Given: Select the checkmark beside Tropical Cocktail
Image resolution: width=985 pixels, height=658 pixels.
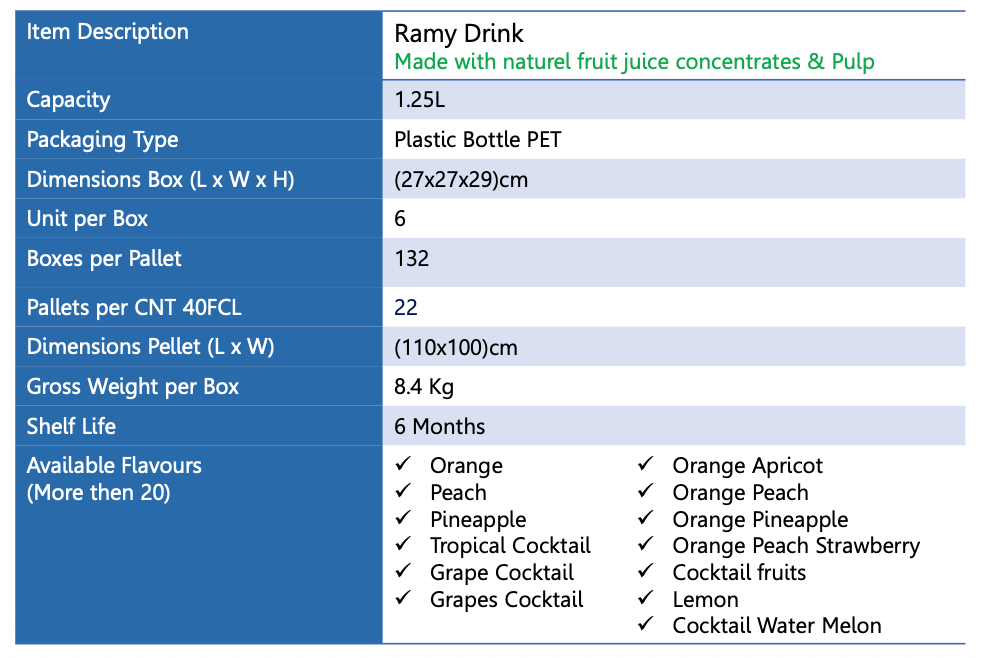Looking at the screenshot, I should point(403,545).
